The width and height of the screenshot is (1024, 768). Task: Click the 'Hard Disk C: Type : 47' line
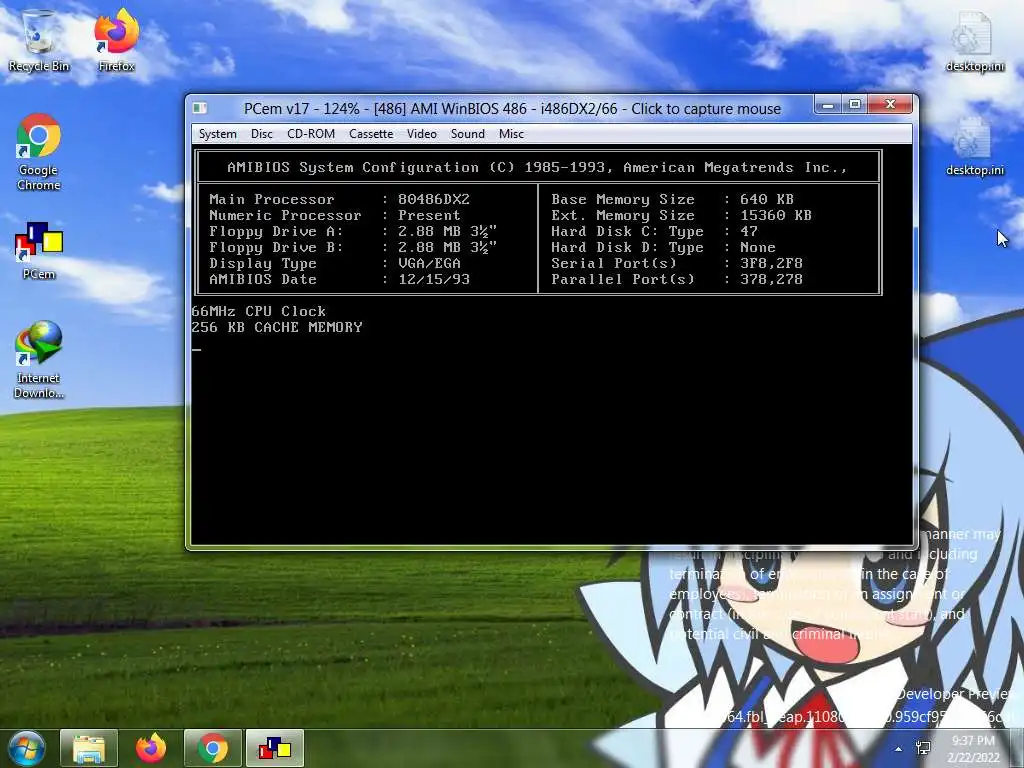click(x=654, y=231)
